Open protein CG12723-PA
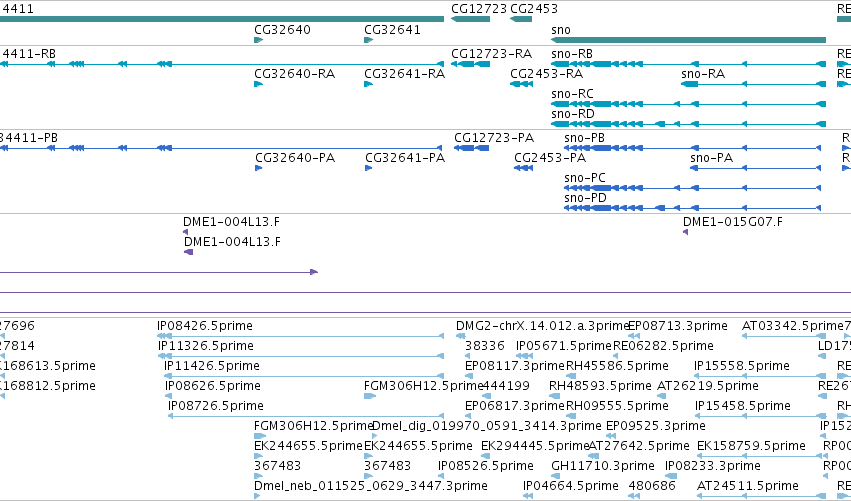Screen dimensions: 851x501 click(472, 148)
